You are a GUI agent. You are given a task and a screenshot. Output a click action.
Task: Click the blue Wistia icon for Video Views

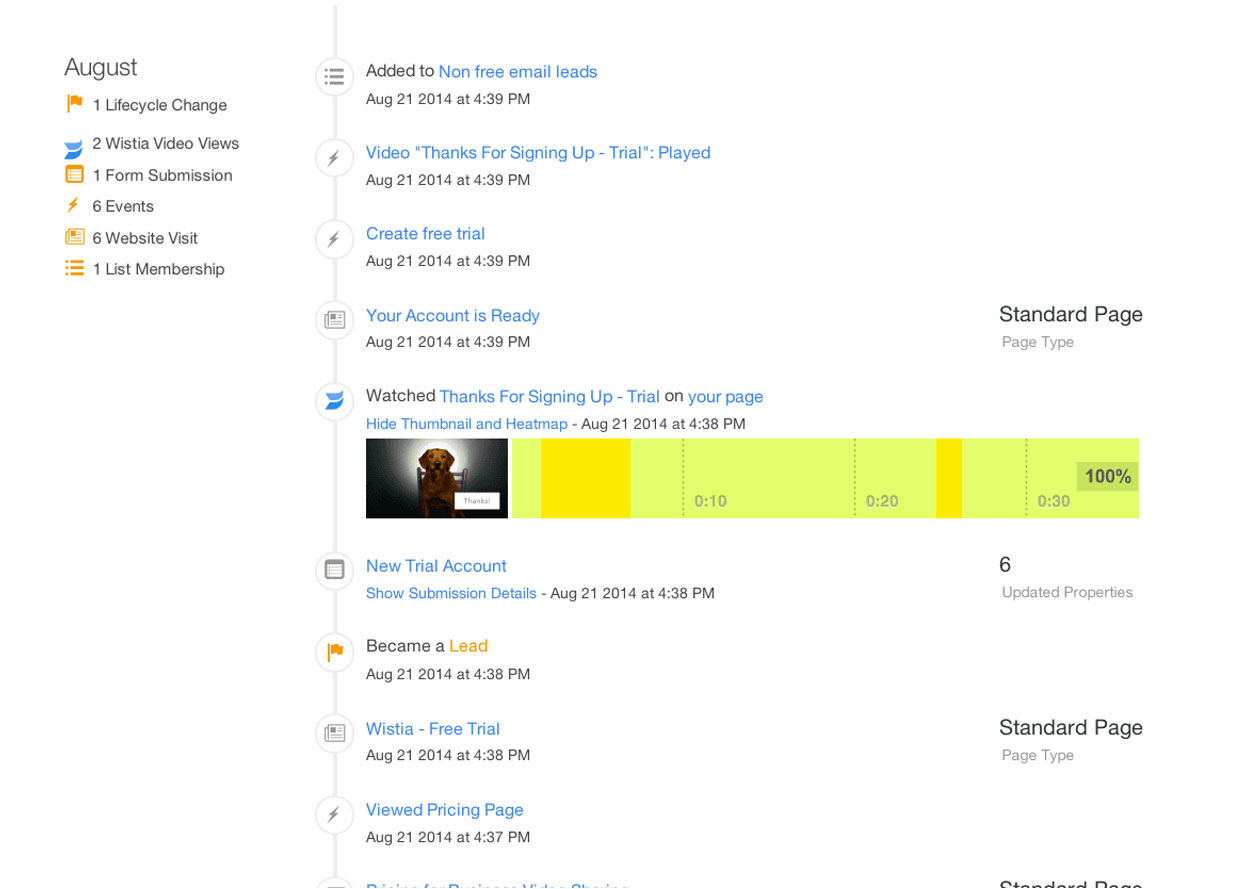[74, 150]
